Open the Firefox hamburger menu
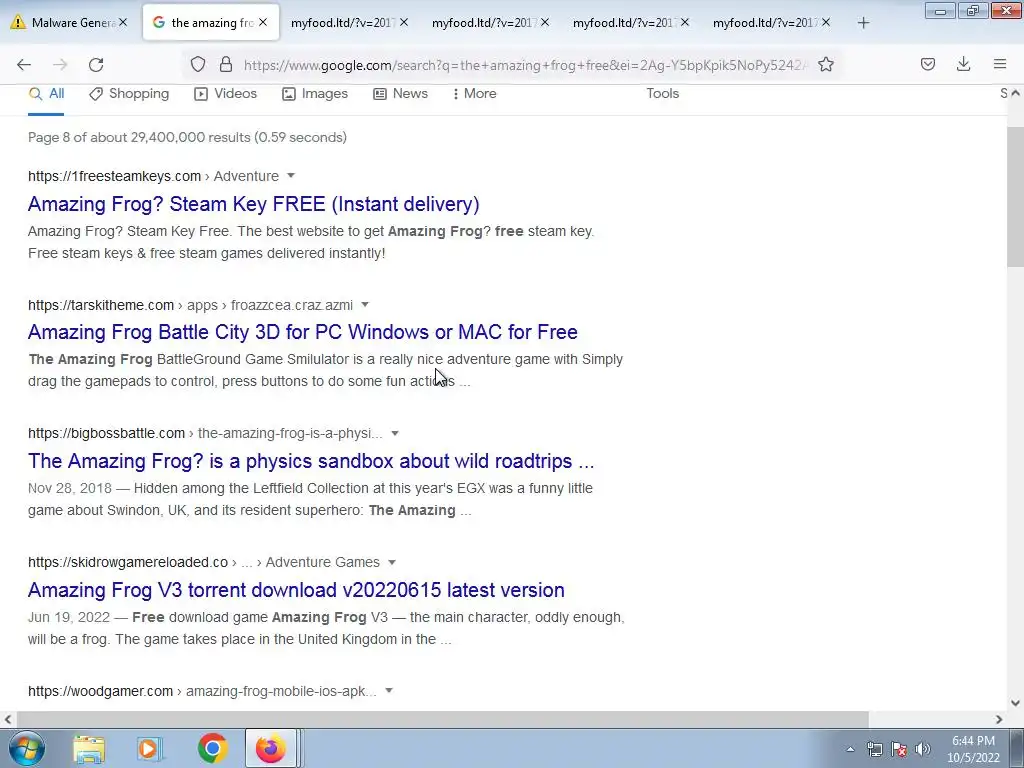 click(1000, 64)
